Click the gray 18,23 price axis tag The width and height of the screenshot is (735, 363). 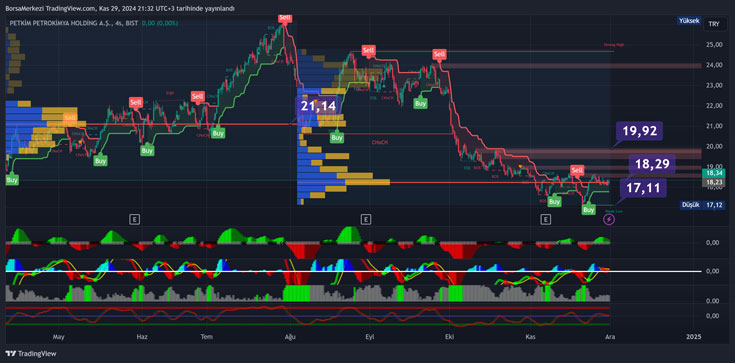[x=713, y=182]
